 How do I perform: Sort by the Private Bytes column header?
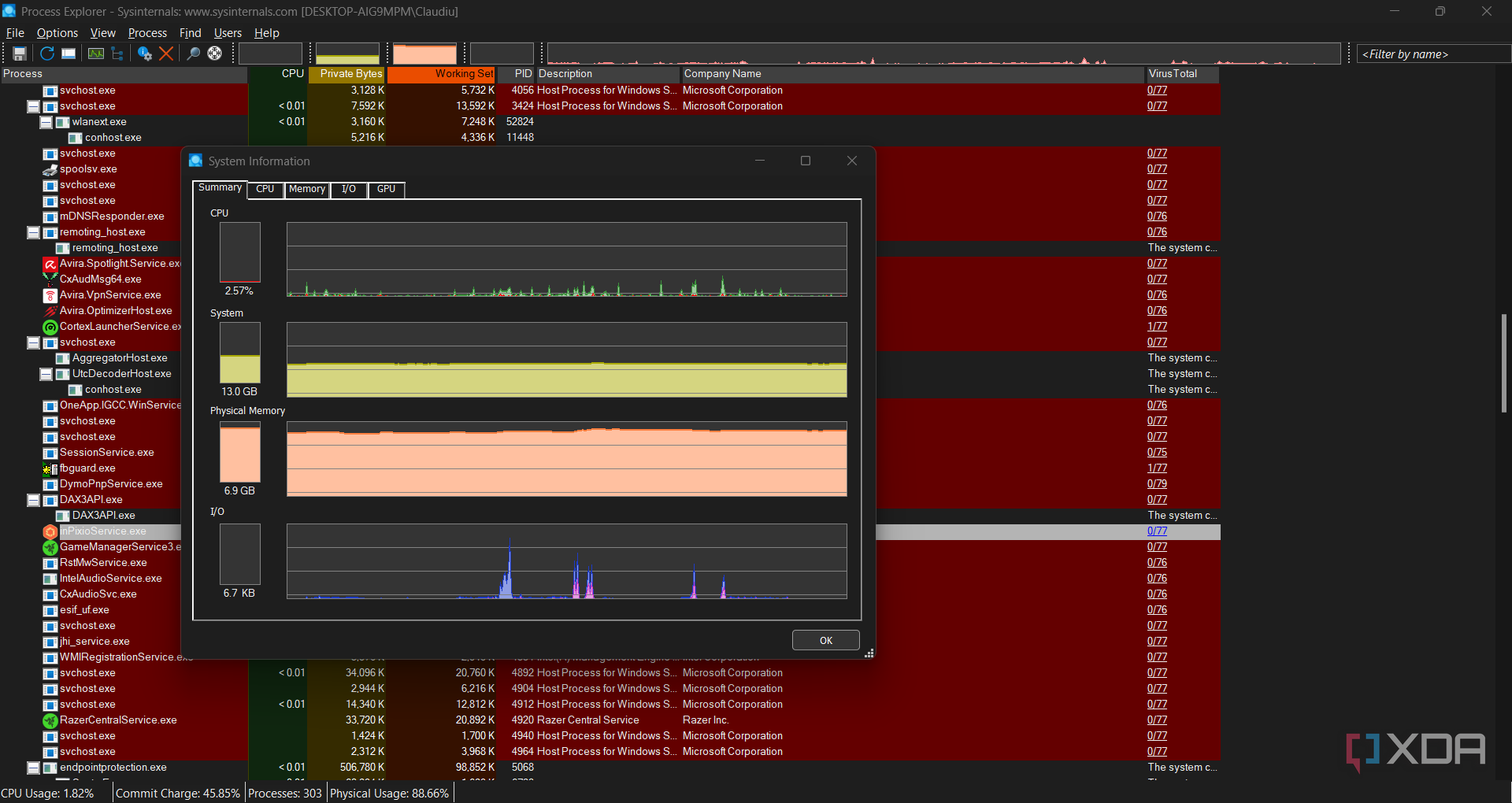click(346, 74)
